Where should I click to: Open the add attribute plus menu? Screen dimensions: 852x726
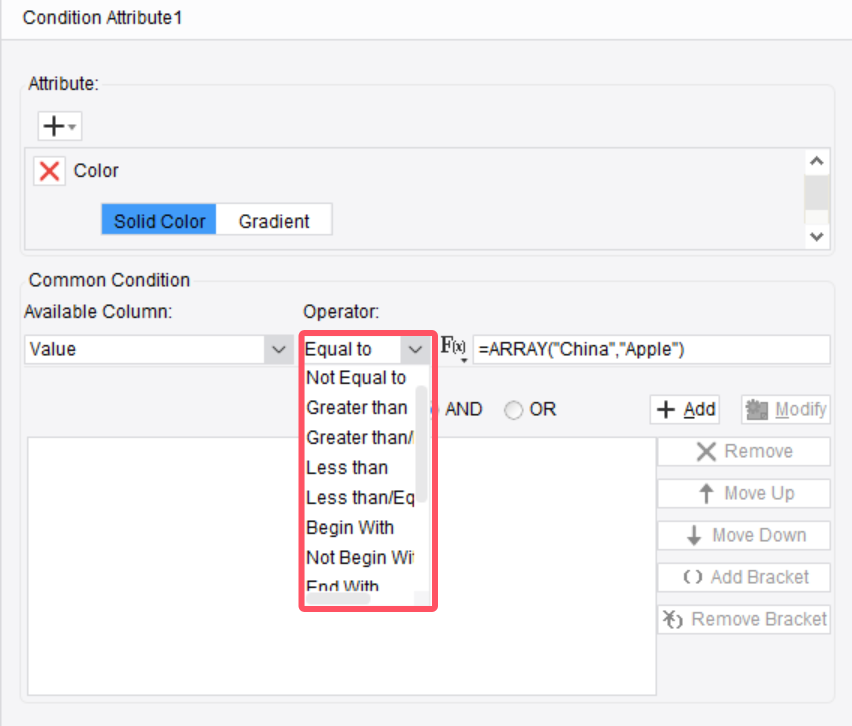(x=59, y=126)
